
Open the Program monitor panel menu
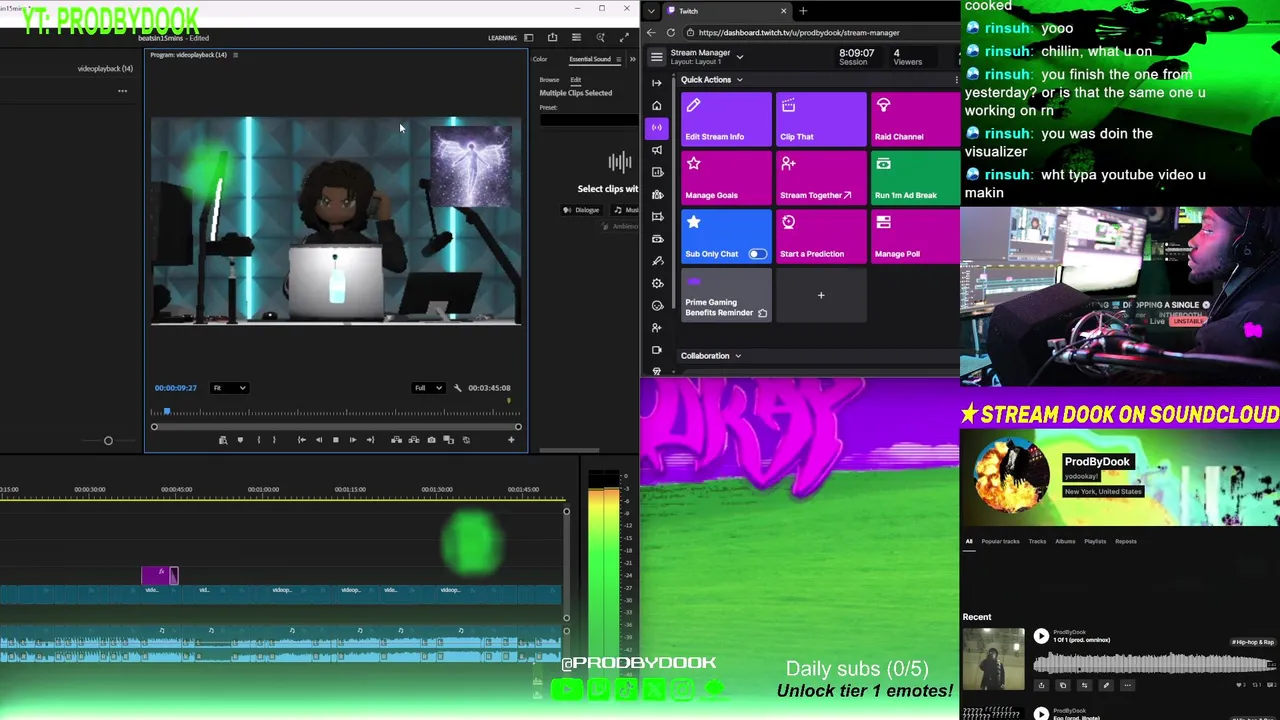tap(235, 55)
